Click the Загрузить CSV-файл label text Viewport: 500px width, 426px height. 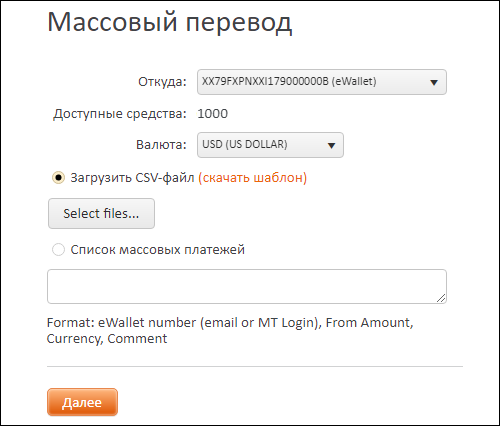pos(132,178)
